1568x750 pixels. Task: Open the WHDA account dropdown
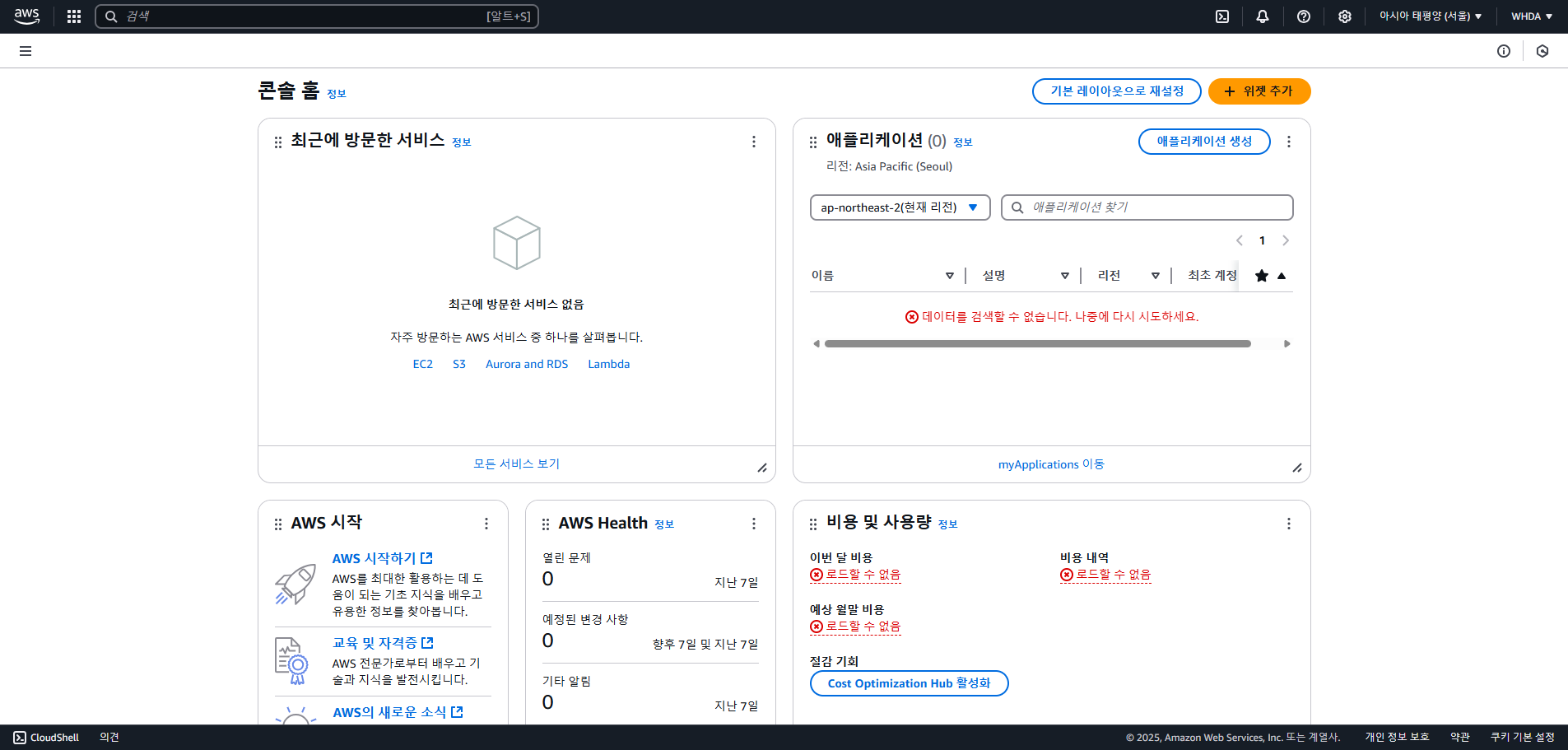[1532, 16]
